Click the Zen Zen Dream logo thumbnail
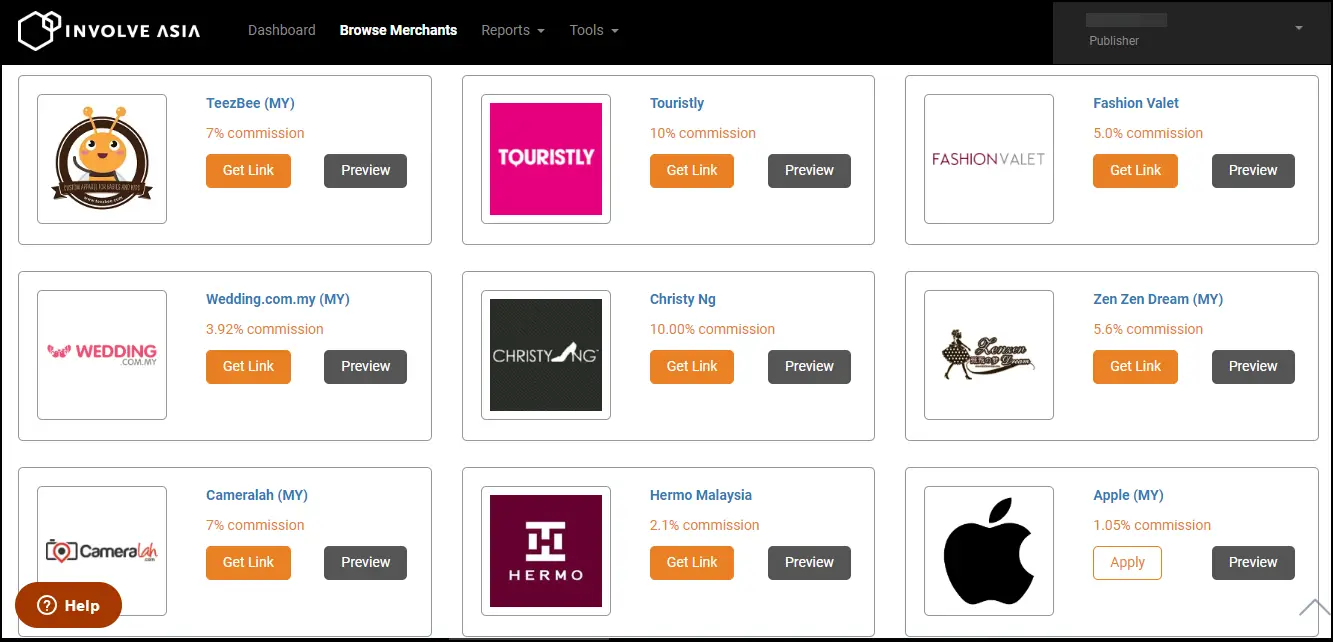This screenshot has width=1333, height=642. pyautogui.click(x=989, y=355)
